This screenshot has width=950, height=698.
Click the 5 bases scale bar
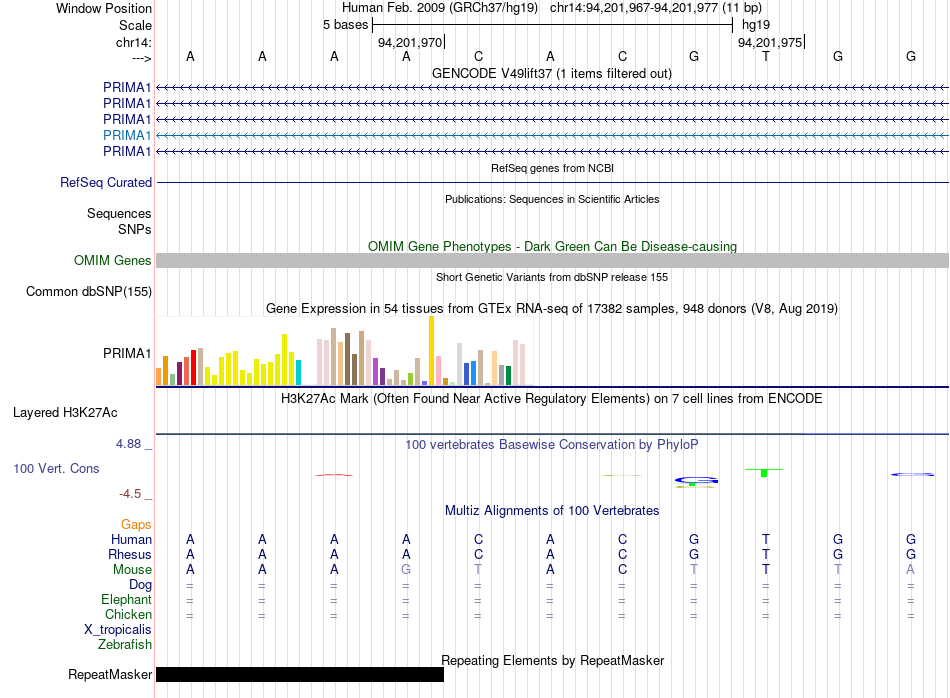553,25
